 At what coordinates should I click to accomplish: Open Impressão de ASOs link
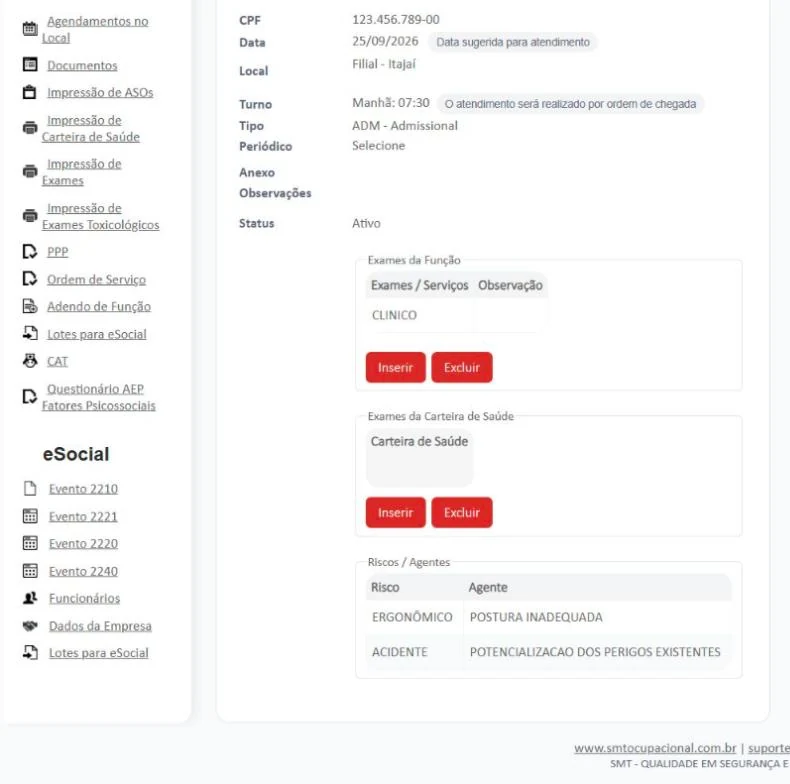tap(100, 93)
